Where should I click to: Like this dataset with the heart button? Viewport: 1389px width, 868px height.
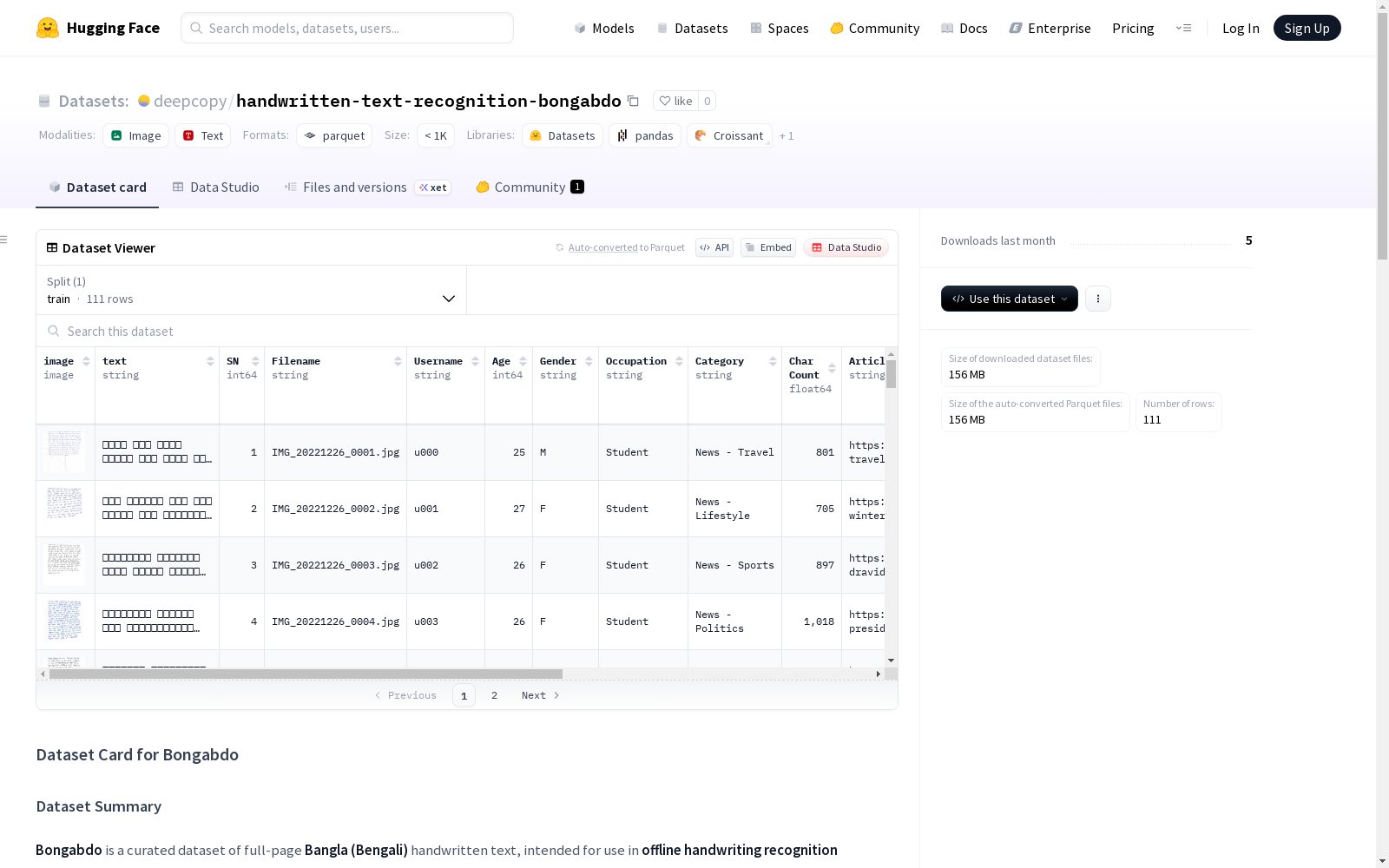pos(675,101)
